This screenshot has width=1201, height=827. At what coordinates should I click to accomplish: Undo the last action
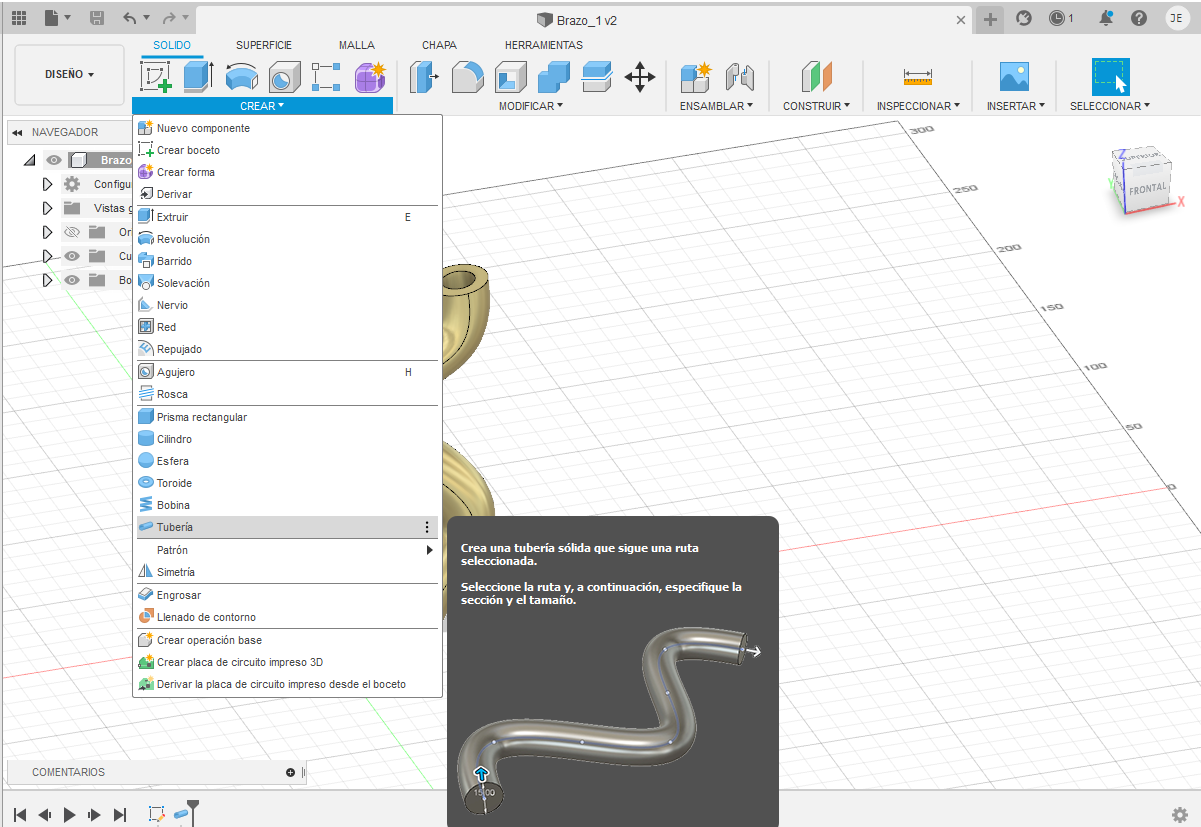point(130,18)
